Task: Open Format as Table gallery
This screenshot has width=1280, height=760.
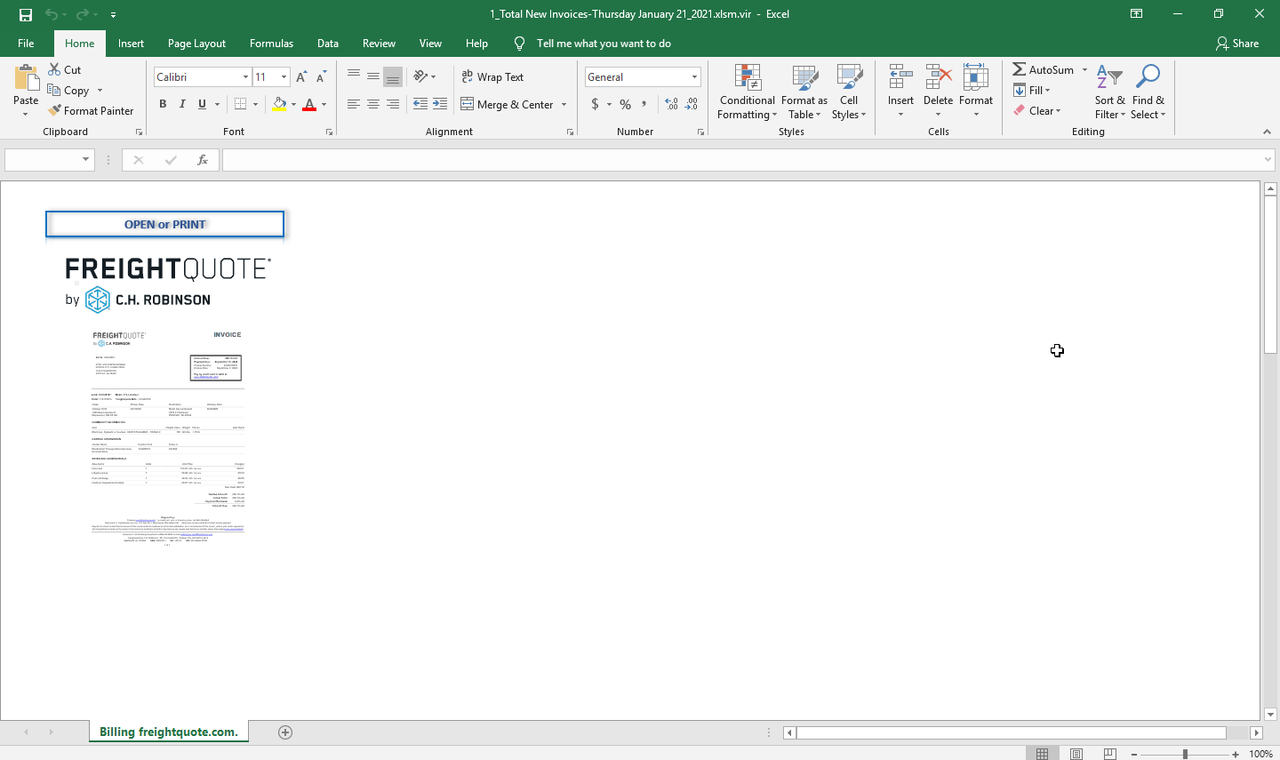Action: 804,92
